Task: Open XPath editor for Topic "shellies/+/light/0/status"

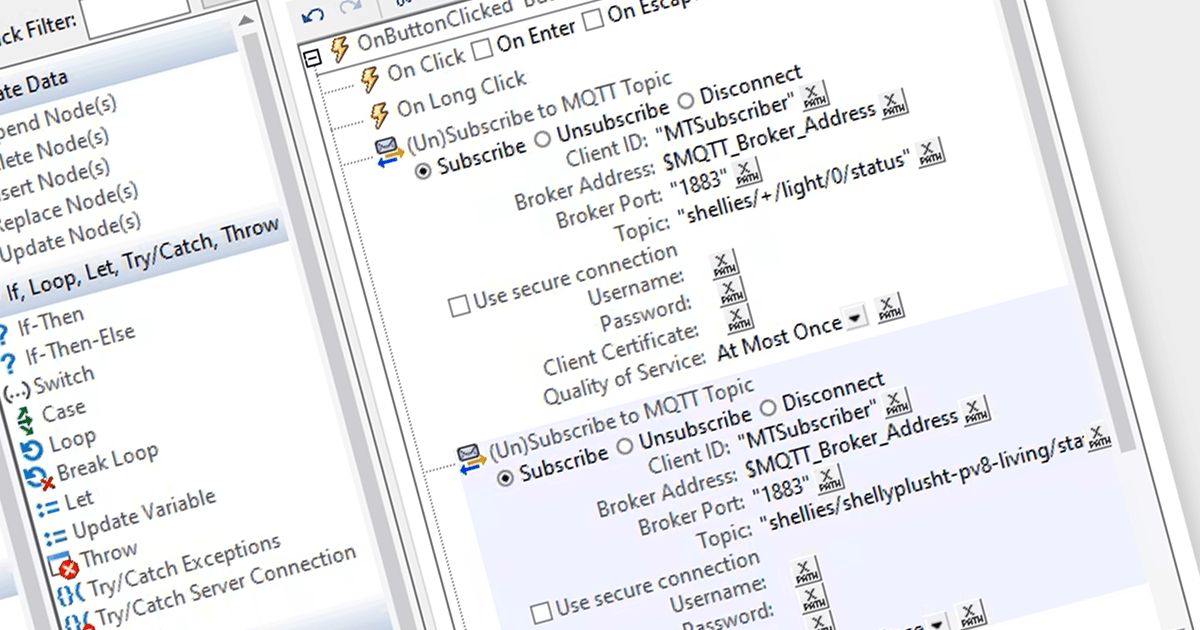Action: pyautogui.click(x=930, y=154)
